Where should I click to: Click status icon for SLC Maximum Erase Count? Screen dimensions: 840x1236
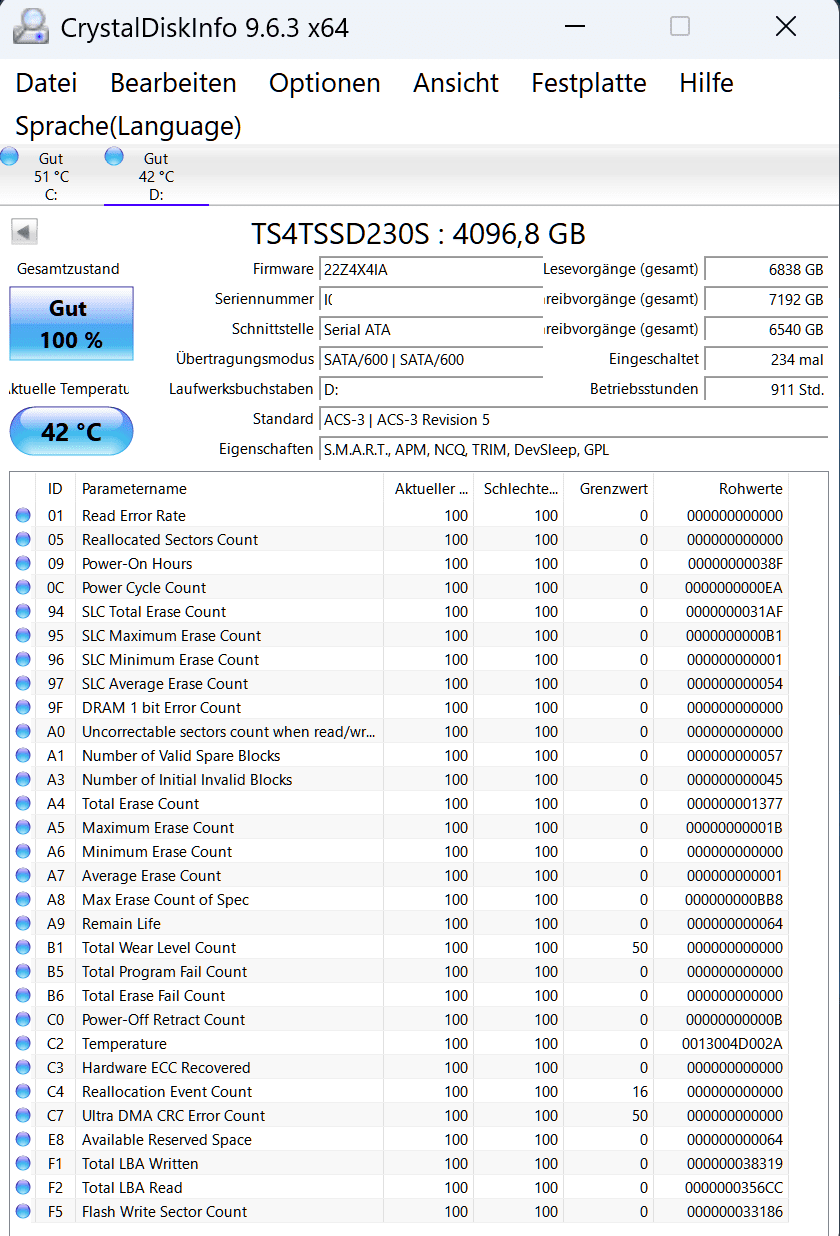click(x=23, y=636)
